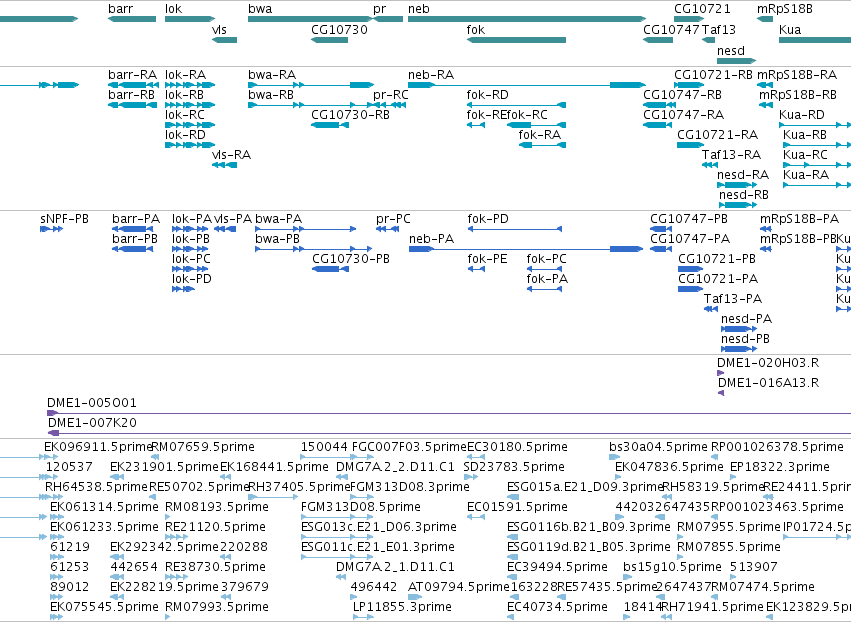851x622 pixels.
Task: Select the AT09794.5prime label
Action: (x=459, y=586)
